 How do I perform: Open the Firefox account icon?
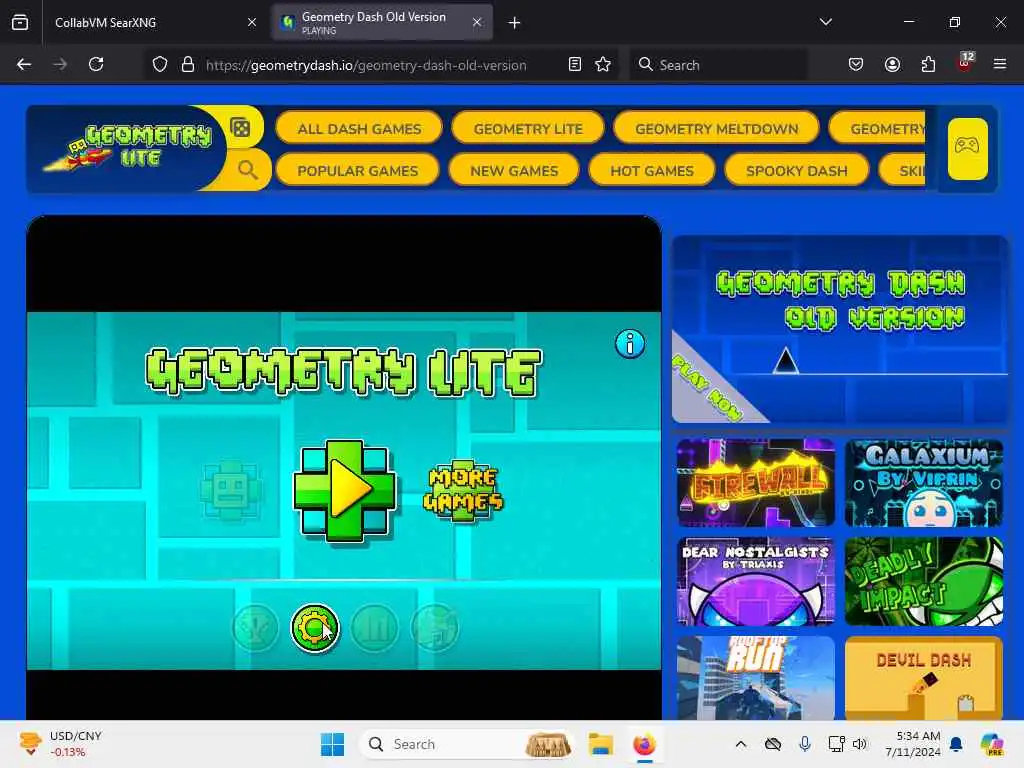click(892, 64)
